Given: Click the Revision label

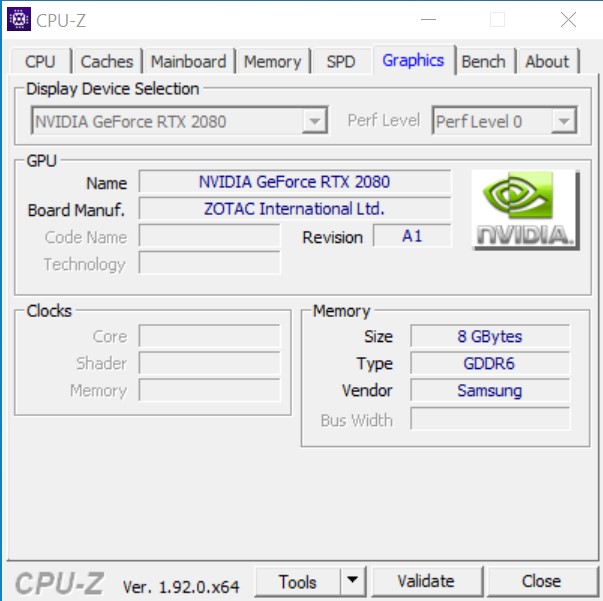Looking at the screenshot, I should (333, 237).
